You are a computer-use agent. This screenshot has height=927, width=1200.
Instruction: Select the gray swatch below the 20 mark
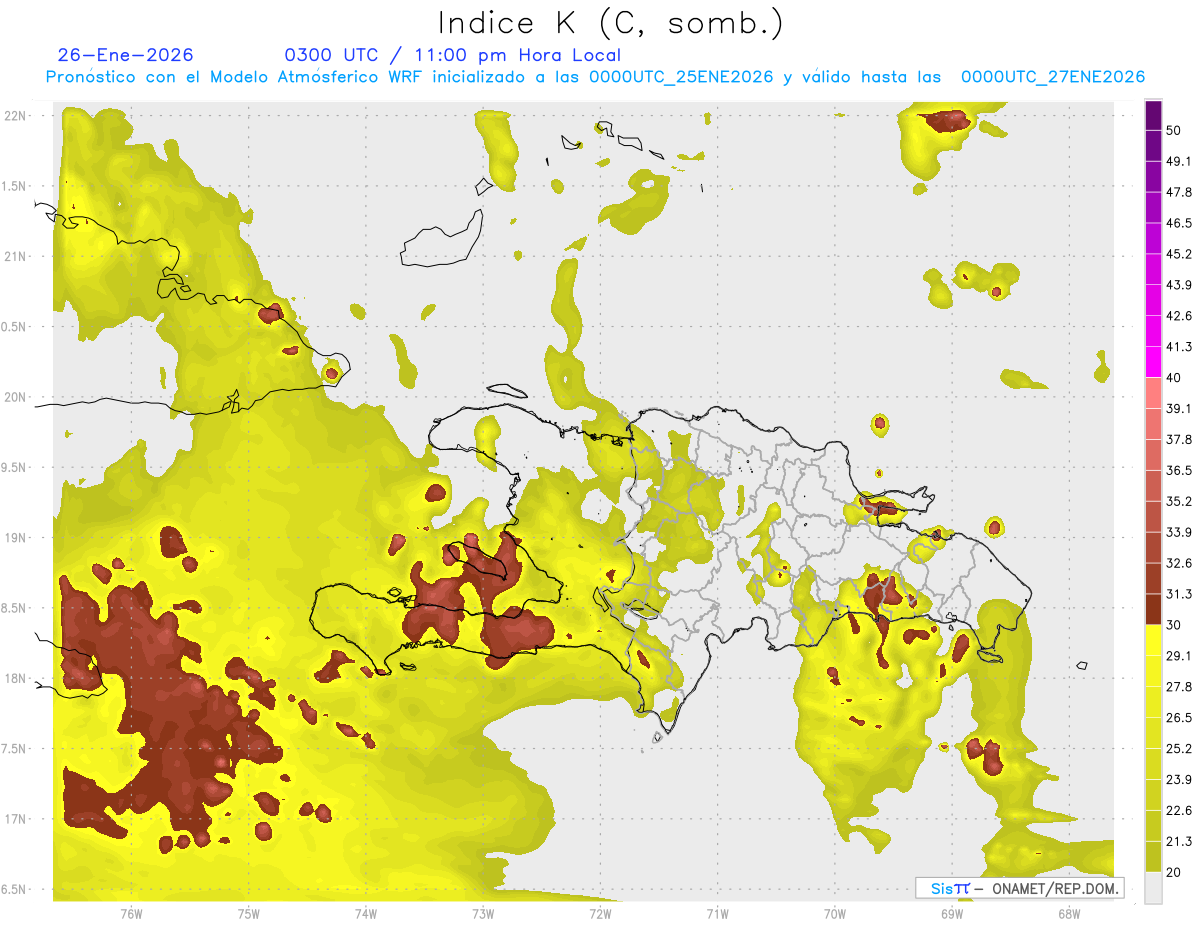tap(1154, 888)
